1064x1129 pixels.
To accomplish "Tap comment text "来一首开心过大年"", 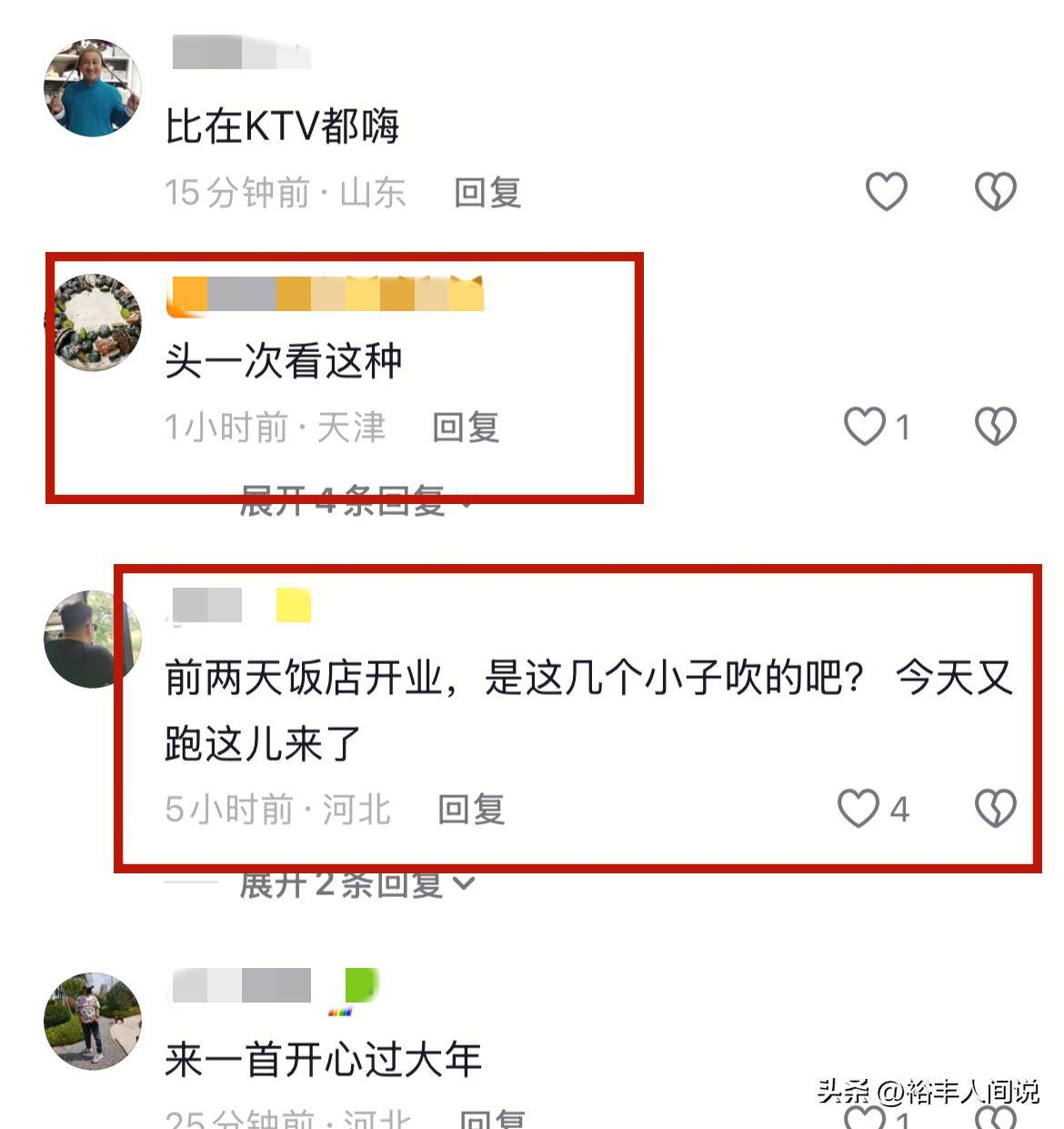I will pos(324,1060).
